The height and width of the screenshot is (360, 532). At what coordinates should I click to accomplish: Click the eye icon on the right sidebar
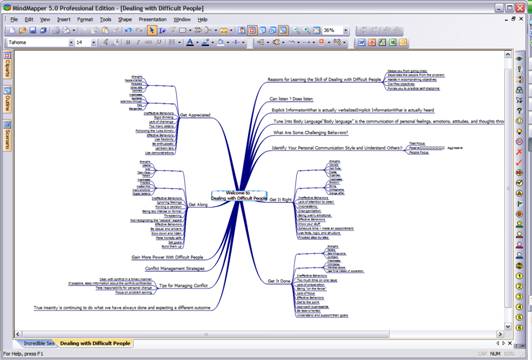[x=519, y=59]
